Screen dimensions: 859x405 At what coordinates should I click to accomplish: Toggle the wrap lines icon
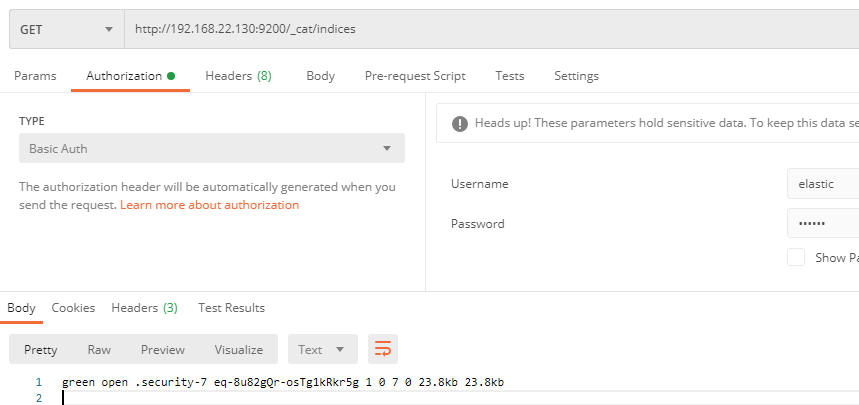coord(383,349)
